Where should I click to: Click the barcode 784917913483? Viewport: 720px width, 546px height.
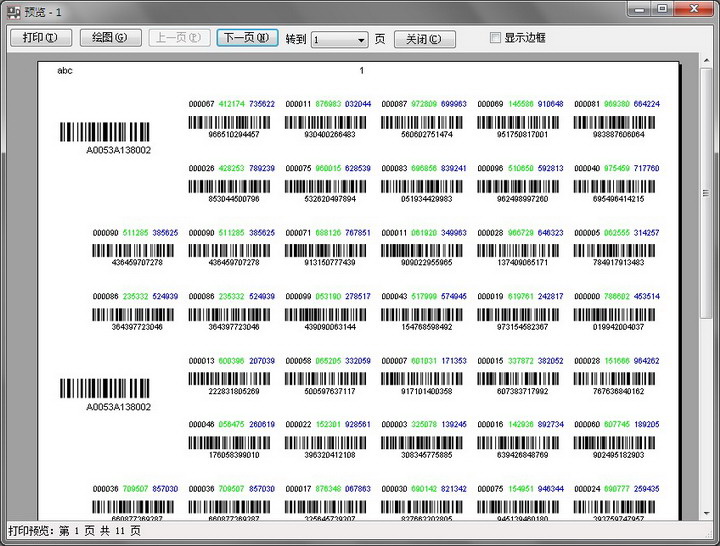[x=614, y=250]
